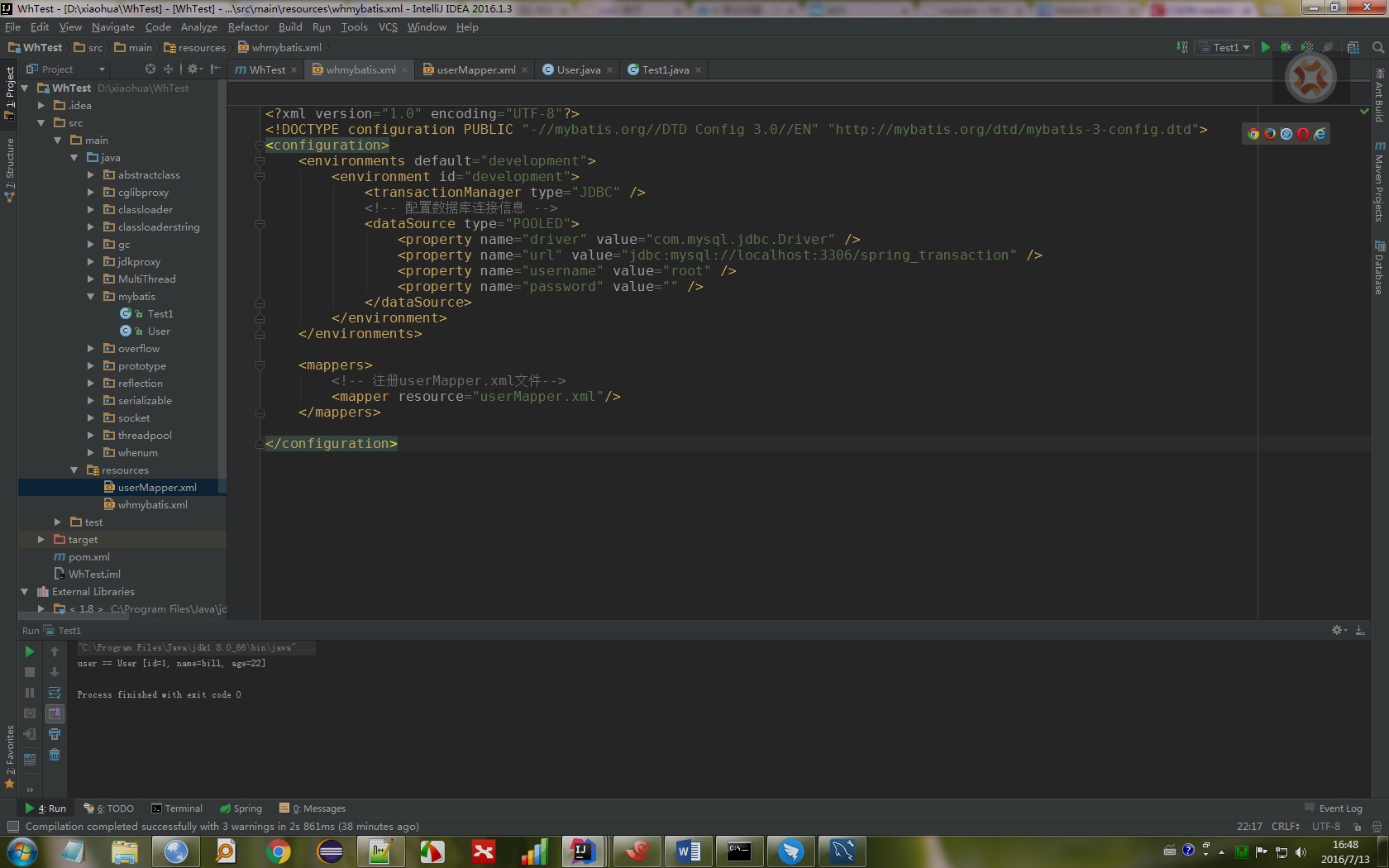Open file preview in Firefox browser icon
Screen dimensions: 1389x868
click(x=1270, y=133)
